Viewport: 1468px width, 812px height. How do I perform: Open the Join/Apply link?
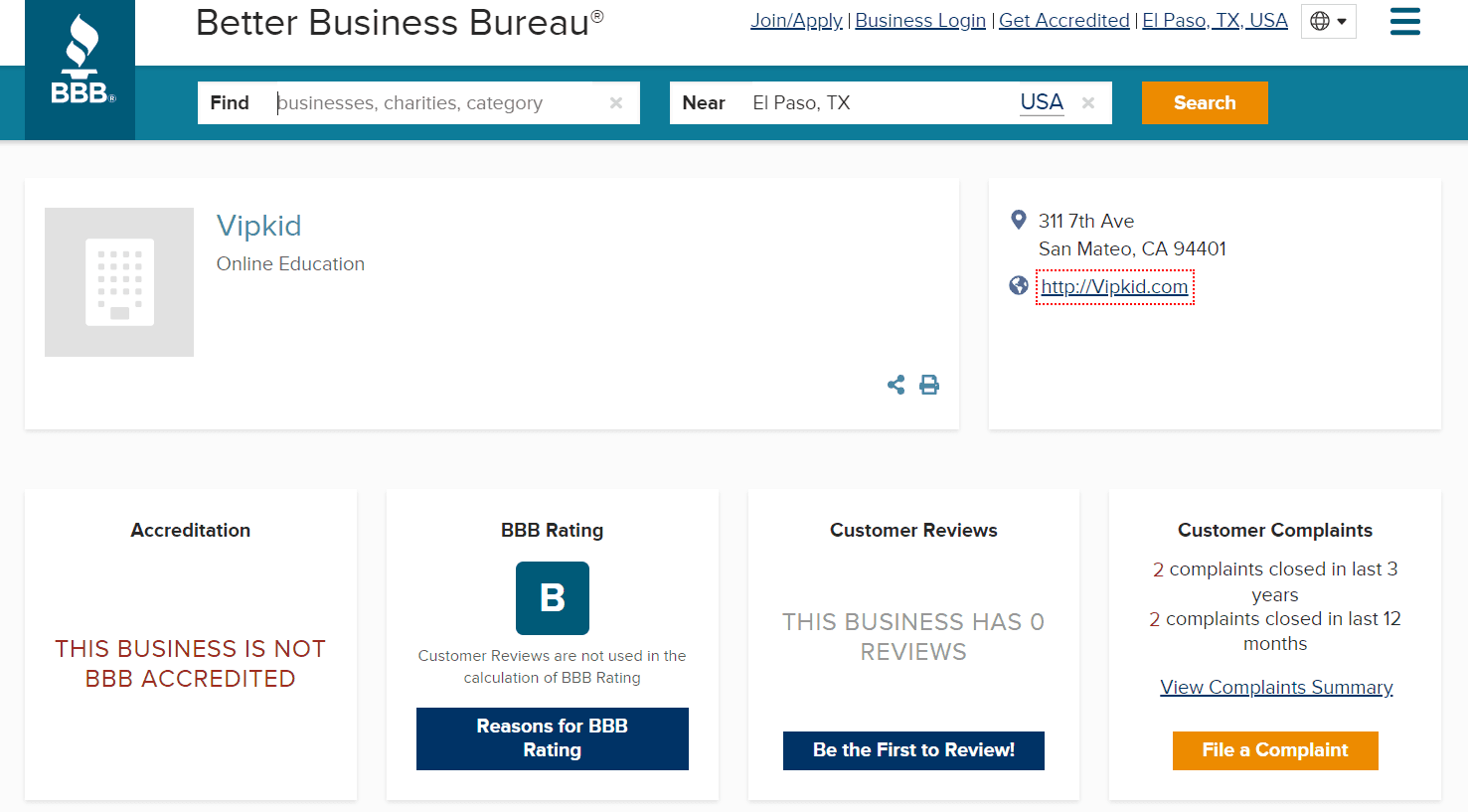796,20
